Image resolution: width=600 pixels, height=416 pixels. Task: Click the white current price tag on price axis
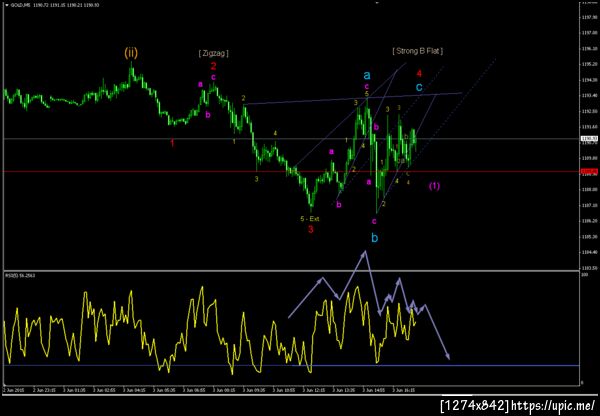tap(587, 139)
